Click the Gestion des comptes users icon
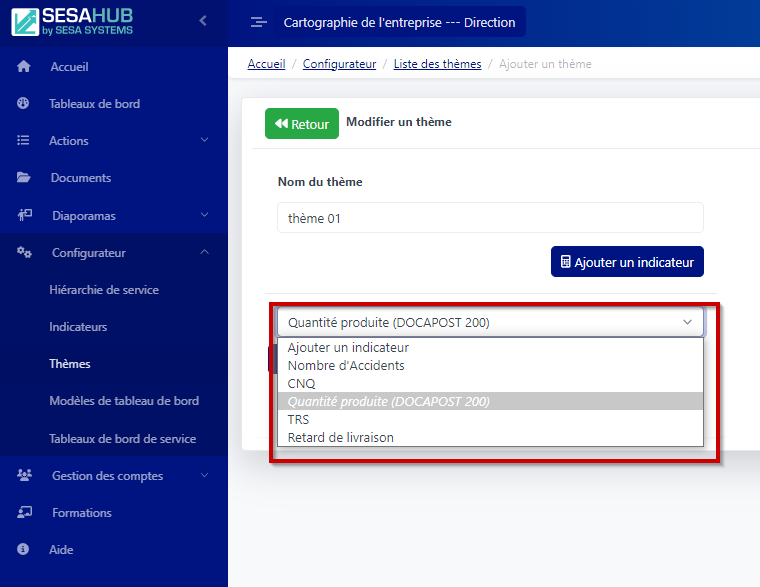Screen dimensions: 760x587 click(x=25, y=476)
